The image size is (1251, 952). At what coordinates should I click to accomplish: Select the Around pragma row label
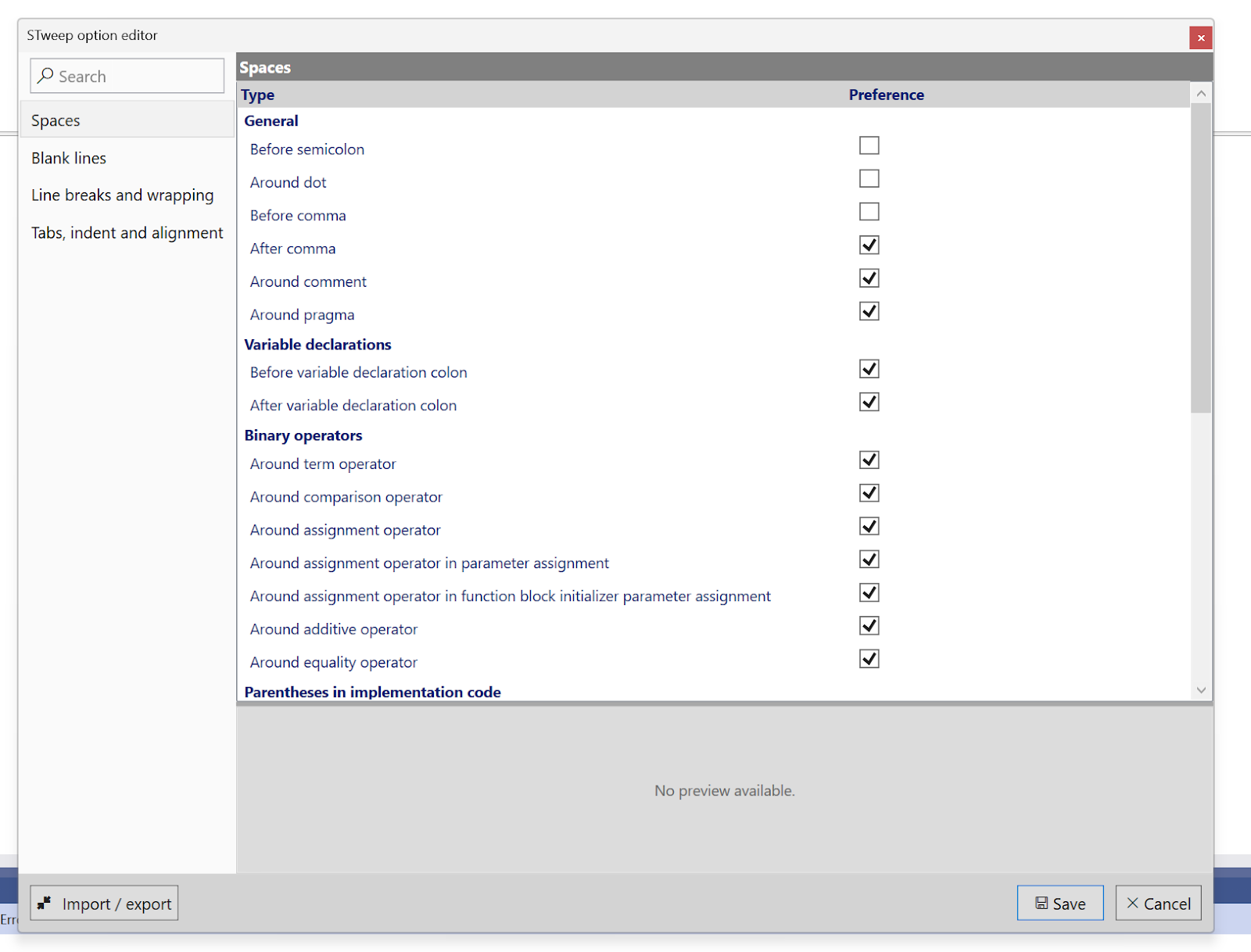point(302,315)
